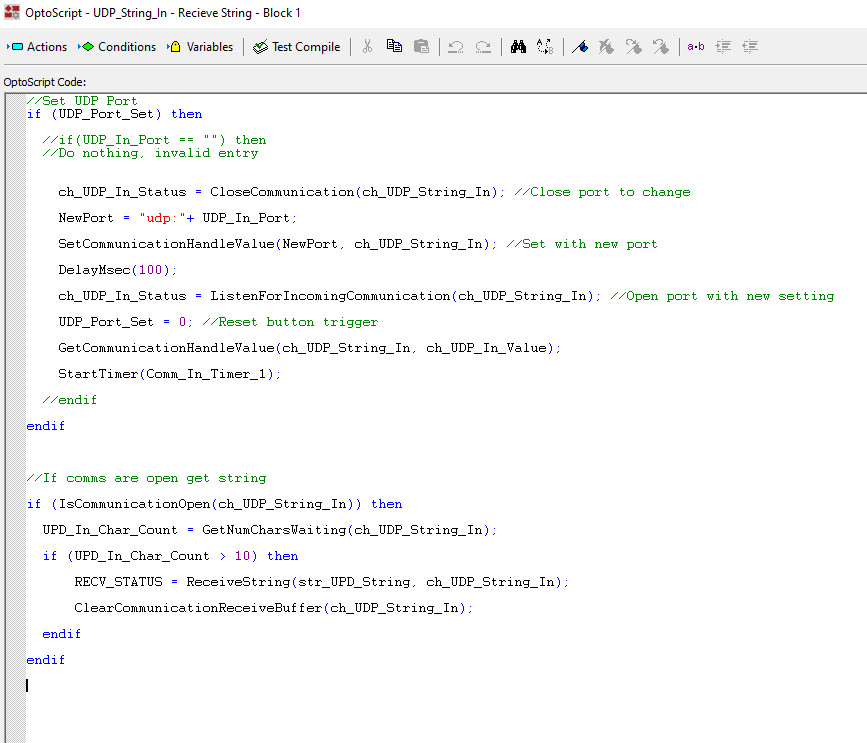Screen dimensions: 867x743
Task: Toggle whitespace display a·b icon
Action: tap(696, 46)
